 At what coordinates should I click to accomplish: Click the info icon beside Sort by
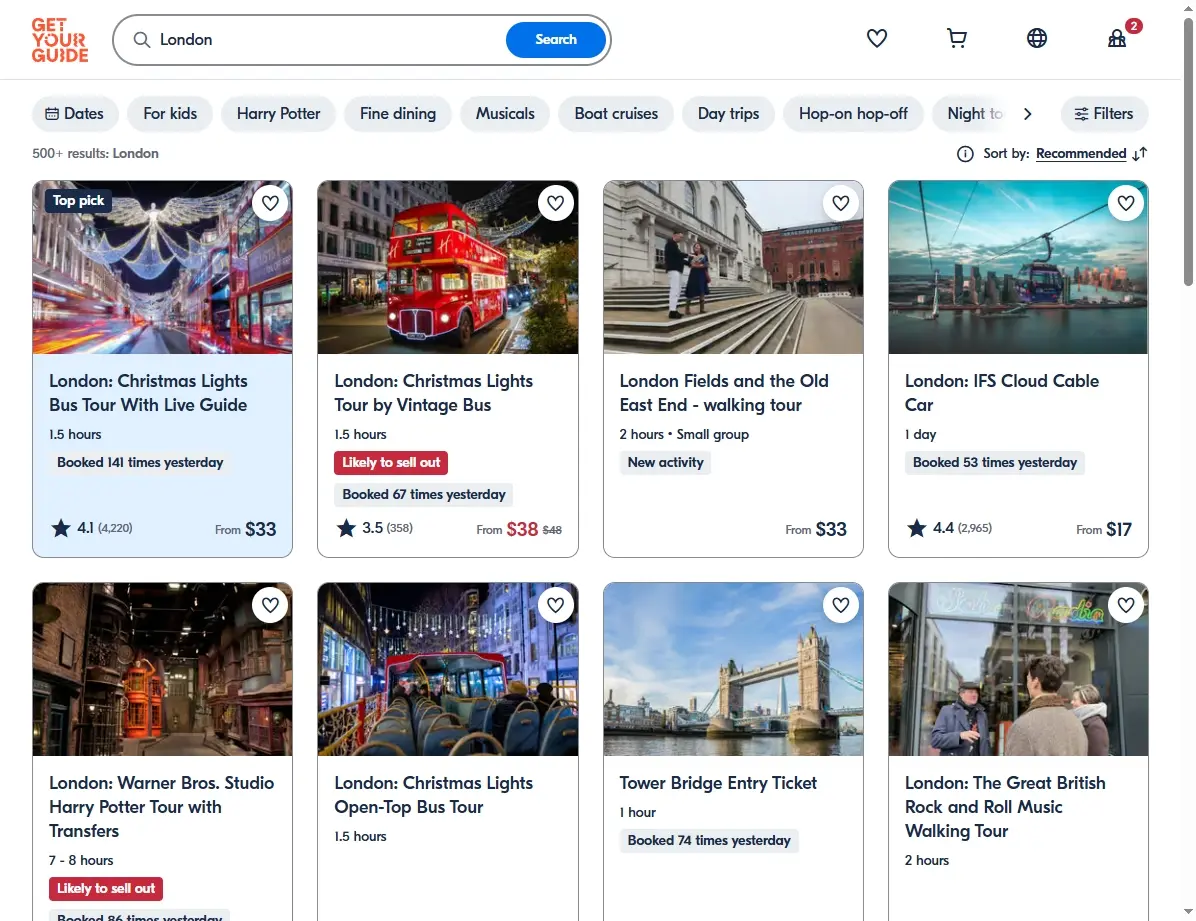[965, 154]
